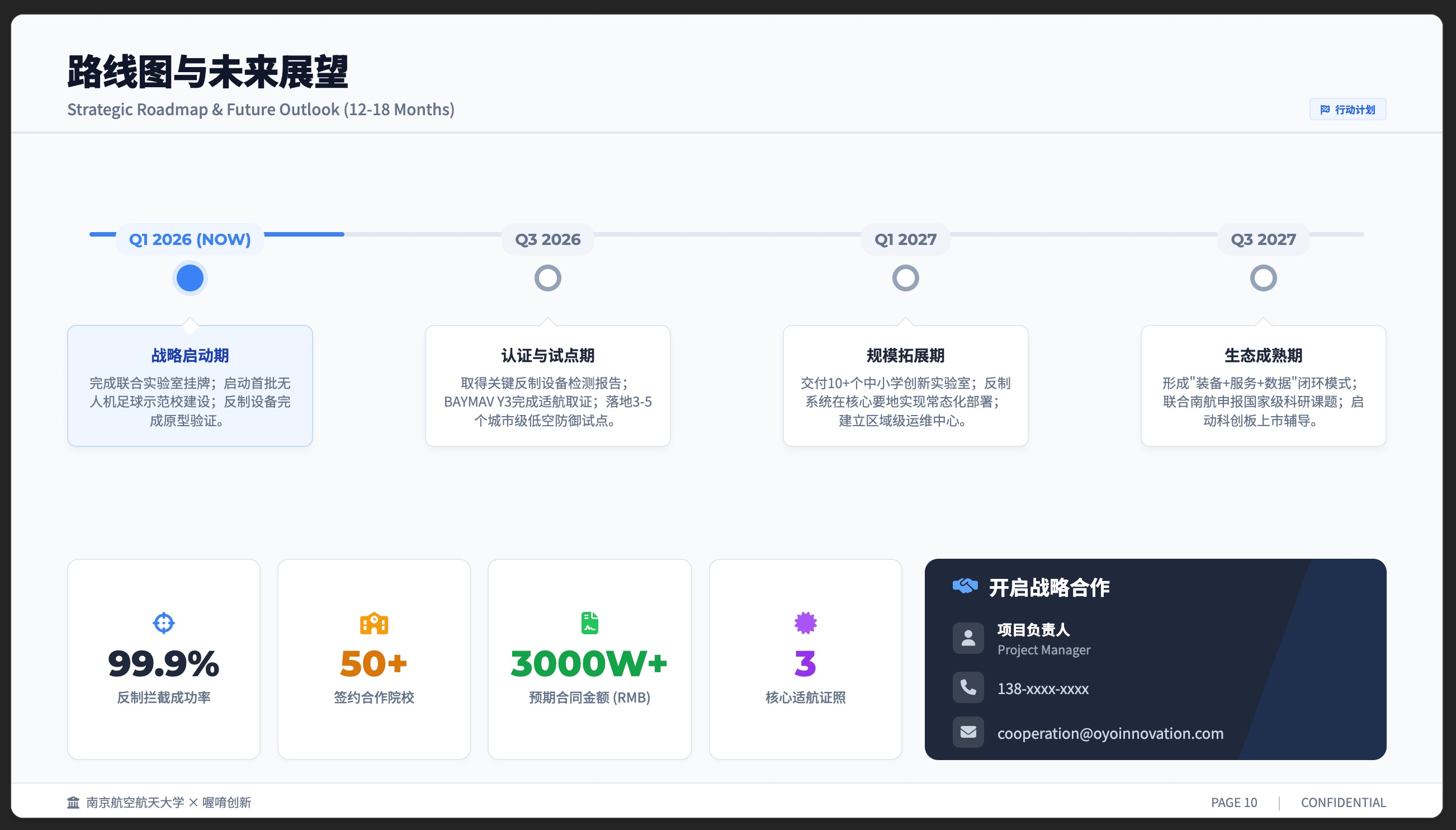
Task: Click the 开启战略合作 heading
Action: [1049, 588]
